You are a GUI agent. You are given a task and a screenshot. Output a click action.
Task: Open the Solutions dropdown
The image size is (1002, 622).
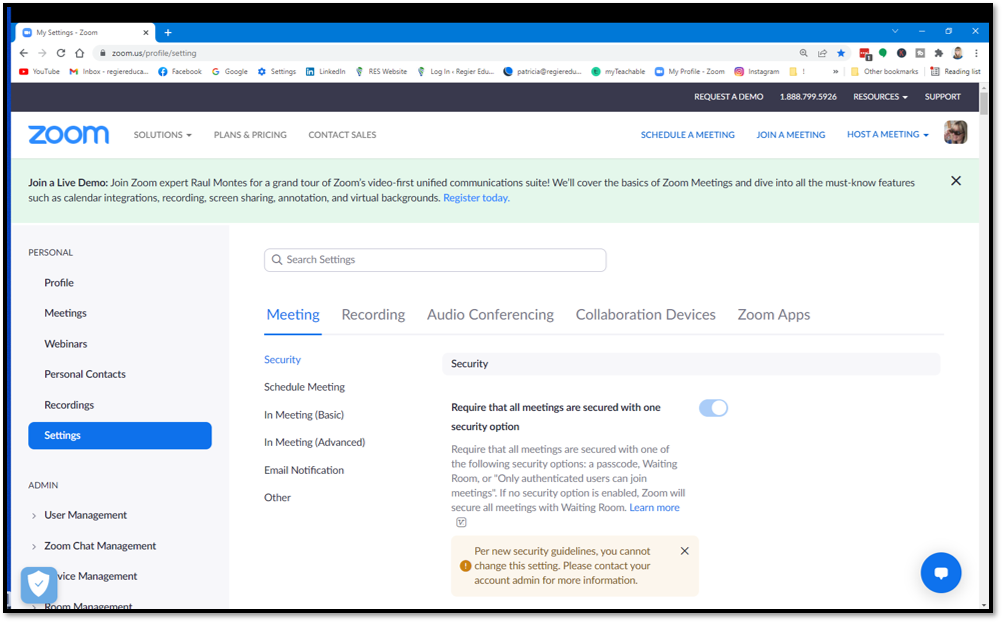click(162, 135)
